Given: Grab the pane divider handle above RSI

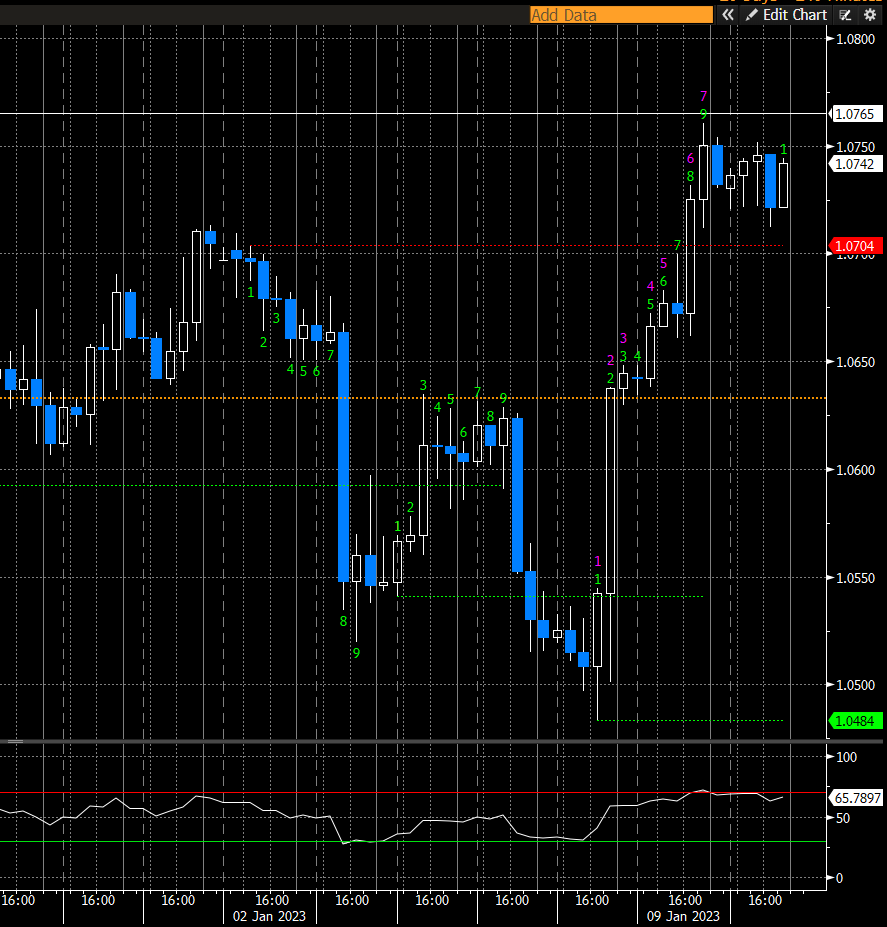Looking at the screenshot, I should (15, 741).
